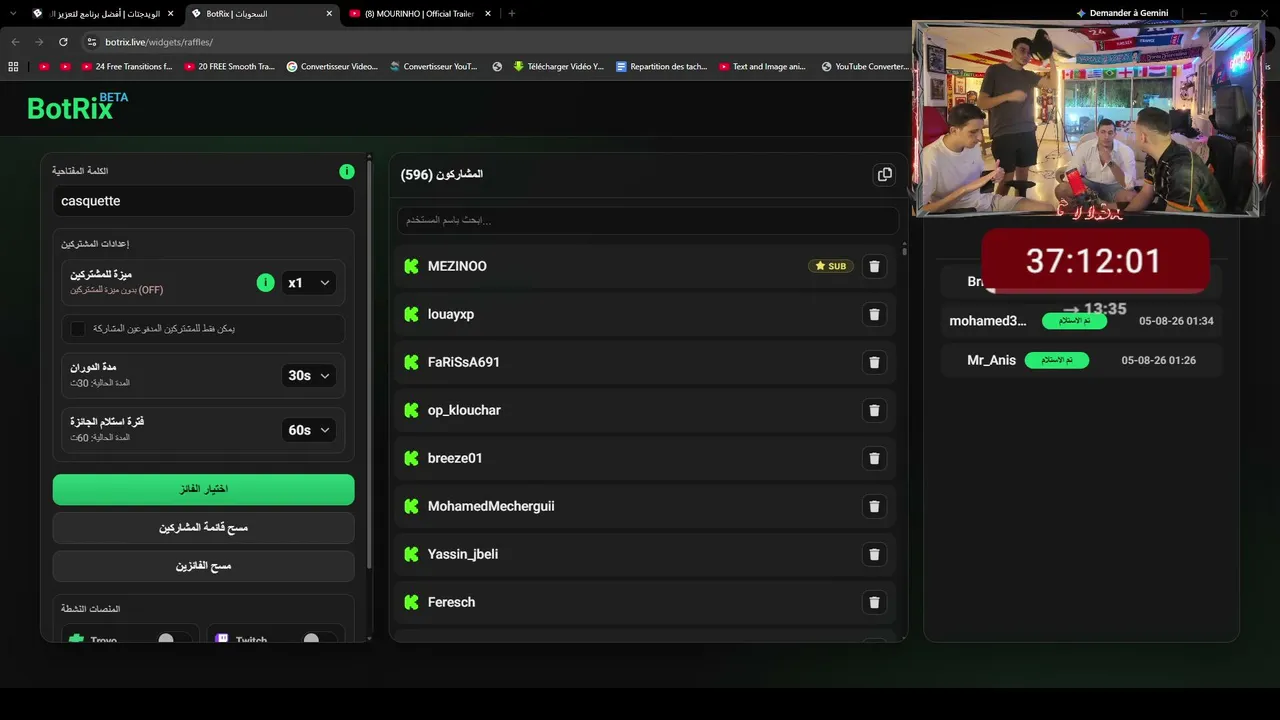Screen dimensions: 1280x720
Task: Click the BotRix BETA logo
Action: coord(77,107)
